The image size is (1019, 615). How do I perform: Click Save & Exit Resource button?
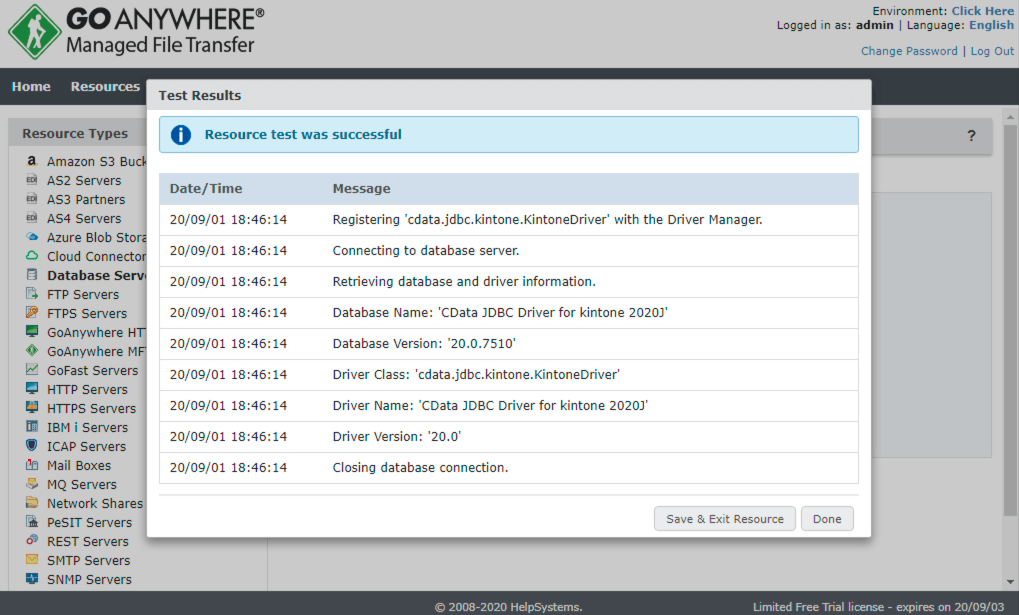coord(725,519)
